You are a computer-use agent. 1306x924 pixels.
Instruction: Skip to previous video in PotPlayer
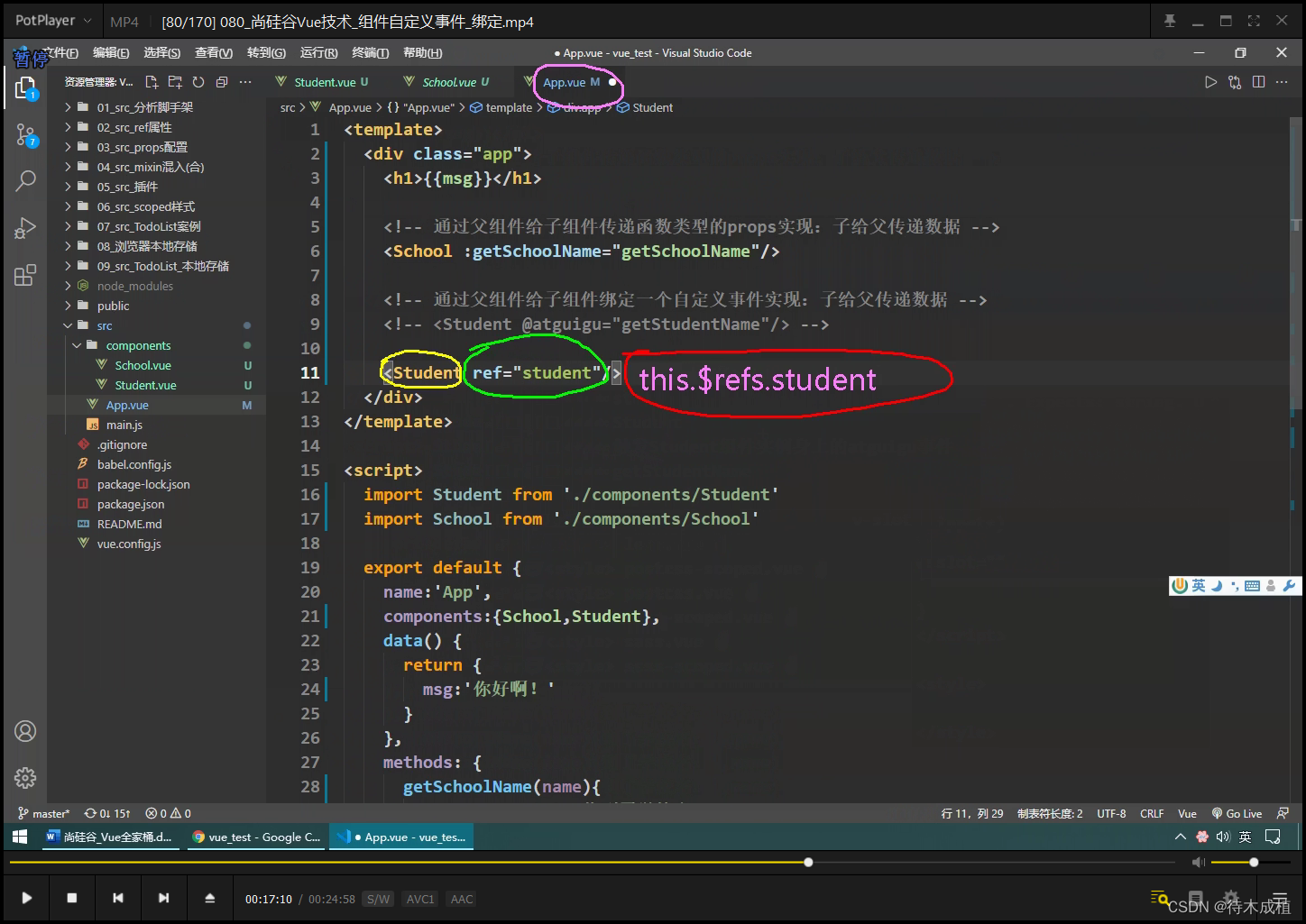118,898
